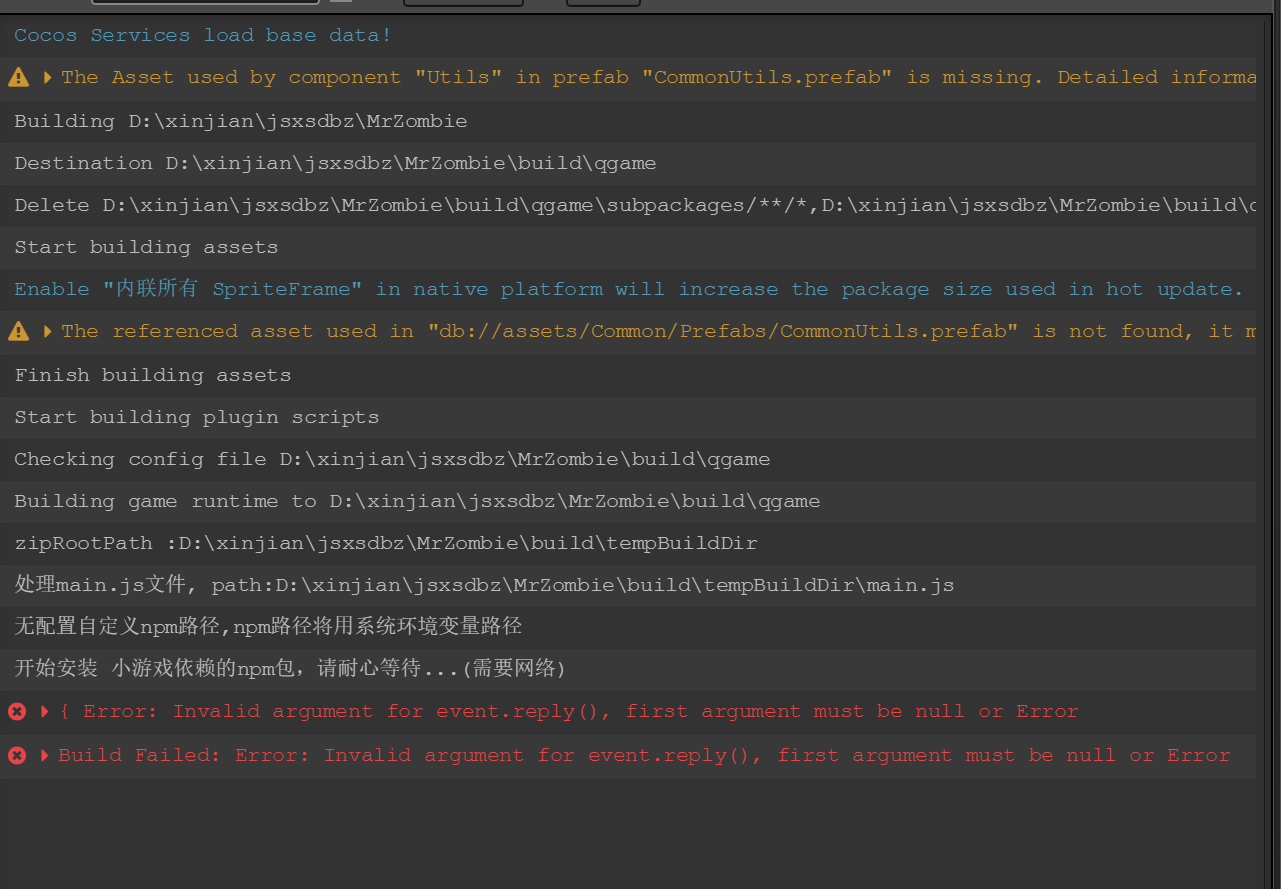Select the "Start building plugin scripts" log line
Screen dimensions: 1281x889
point(196,417)
